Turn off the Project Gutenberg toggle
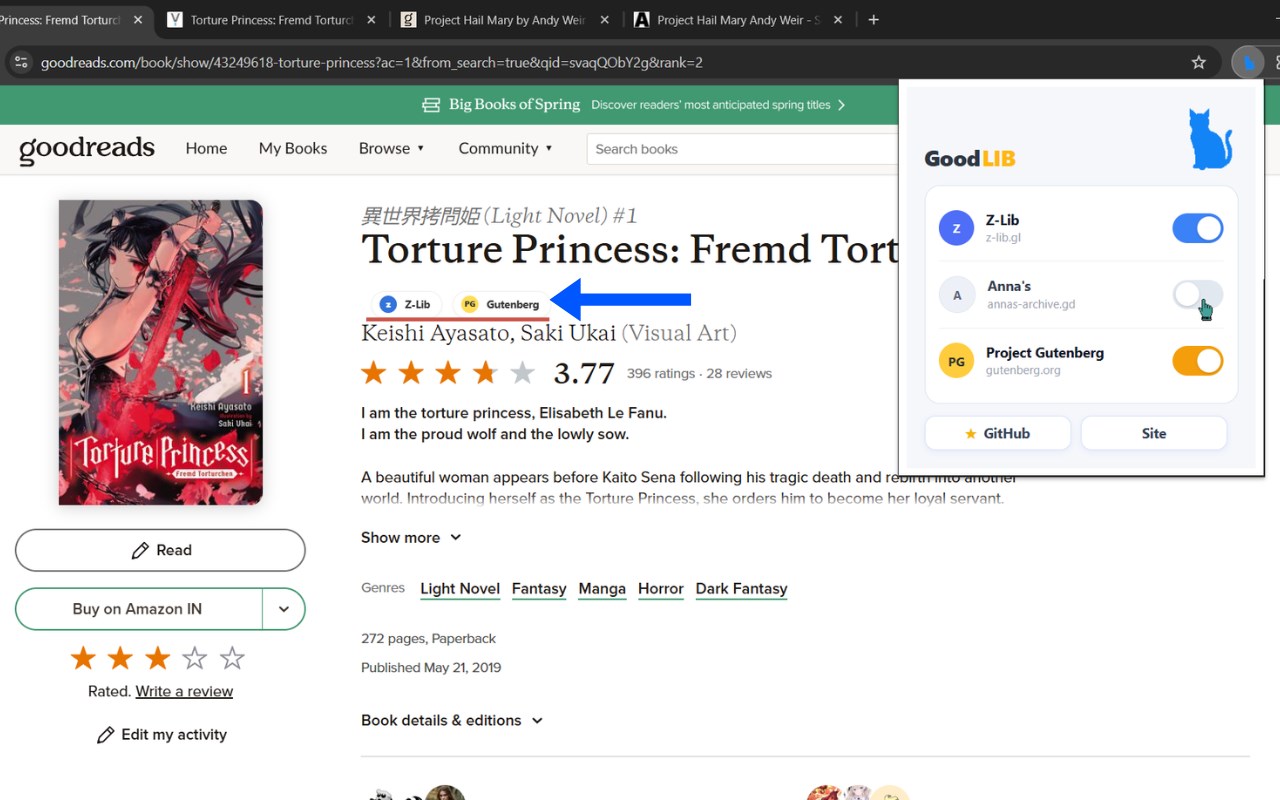 click(1197, 361)
